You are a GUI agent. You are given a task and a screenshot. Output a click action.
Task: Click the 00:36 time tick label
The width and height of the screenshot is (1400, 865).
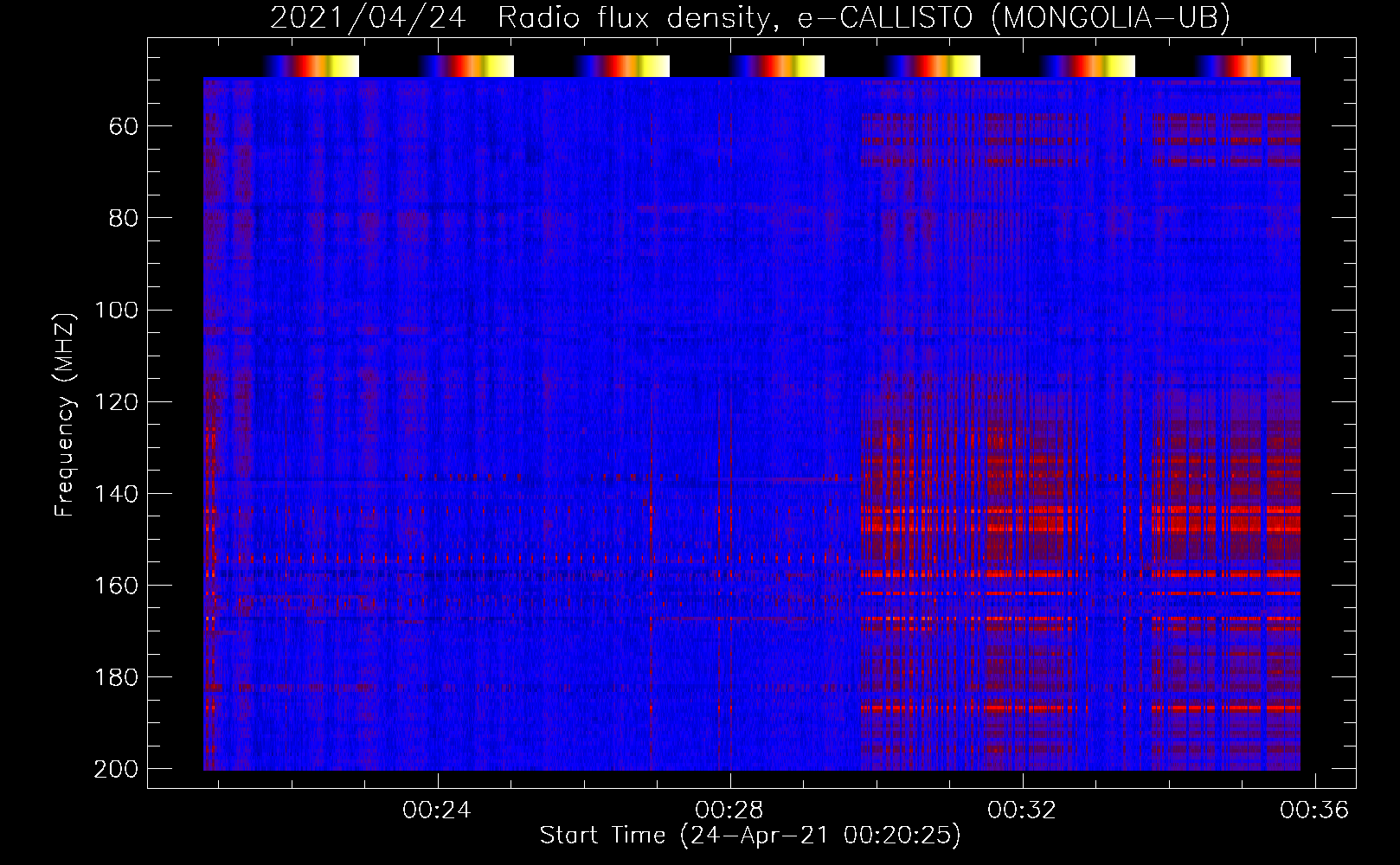click(1314, 810)
